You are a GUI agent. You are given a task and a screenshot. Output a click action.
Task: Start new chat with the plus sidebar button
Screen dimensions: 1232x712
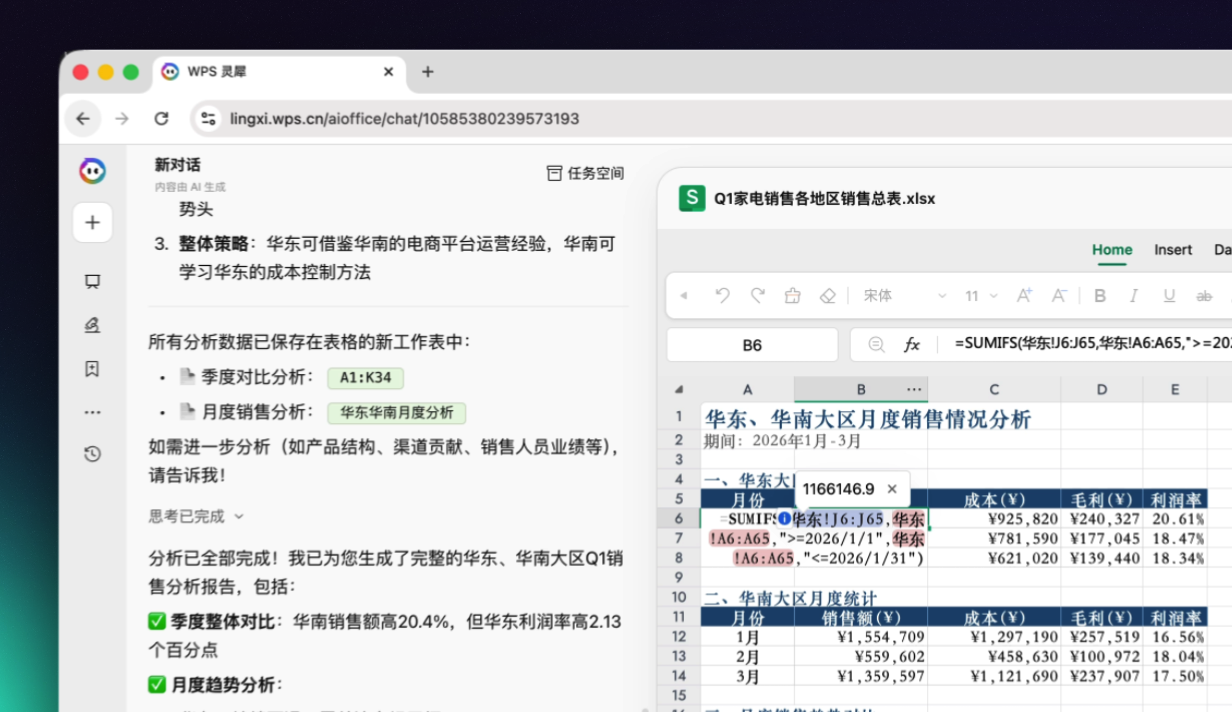pos(93,222)
